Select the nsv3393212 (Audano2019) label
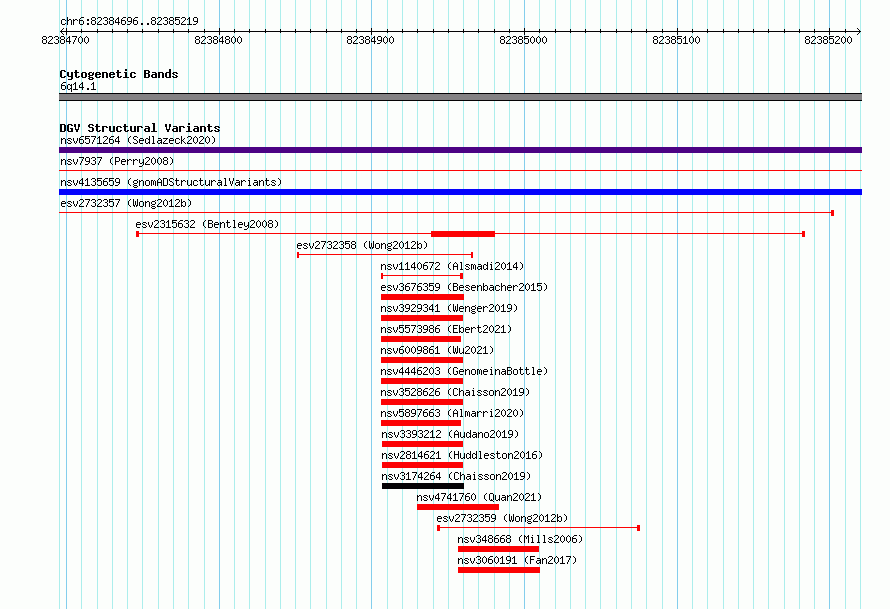The width and height of the screenshot is (890, 609). point(450,434)
